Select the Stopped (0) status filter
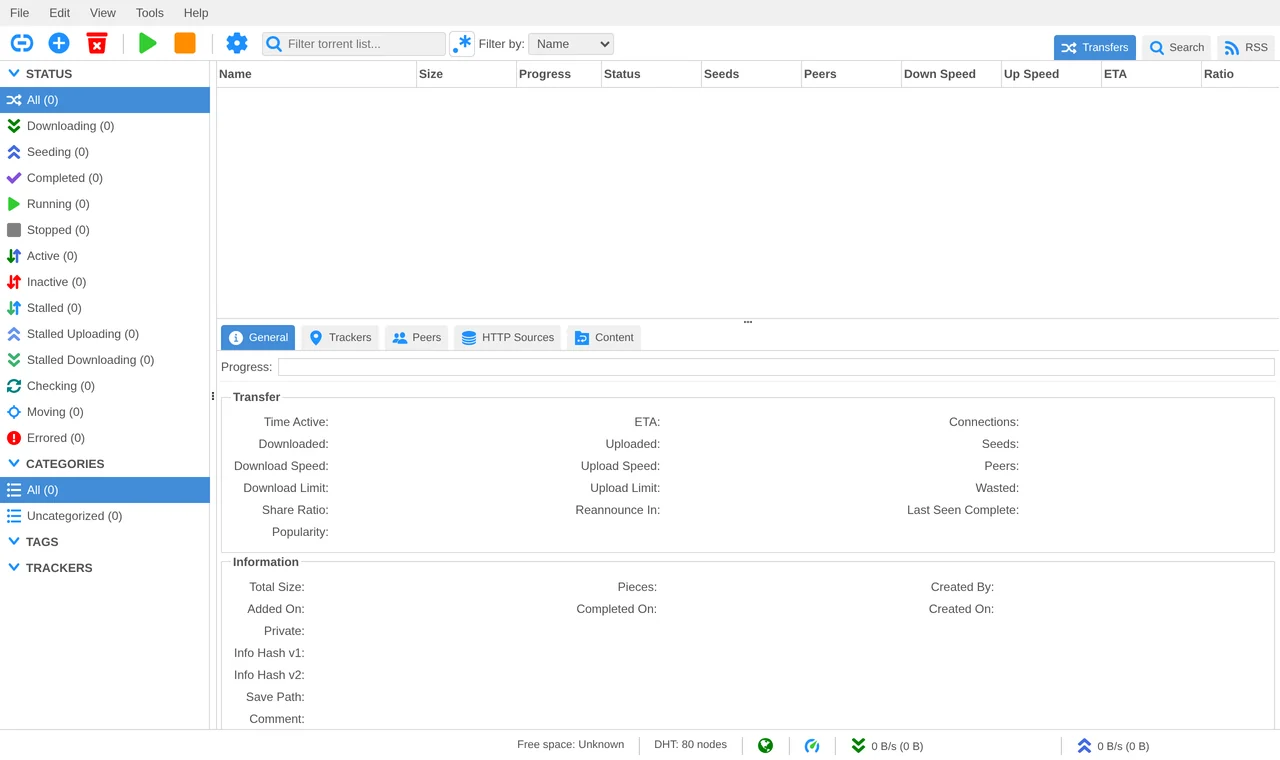Viewport: 1280px width, 760px height. [x=105, y=230]
